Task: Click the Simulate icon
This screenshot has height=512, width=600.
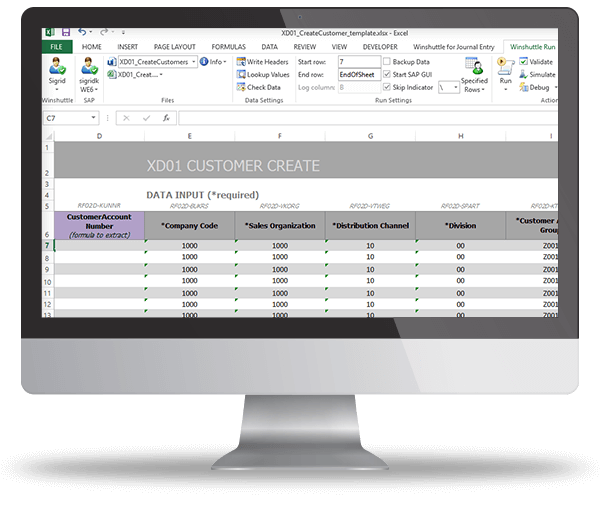Action: tap(523, 74)
